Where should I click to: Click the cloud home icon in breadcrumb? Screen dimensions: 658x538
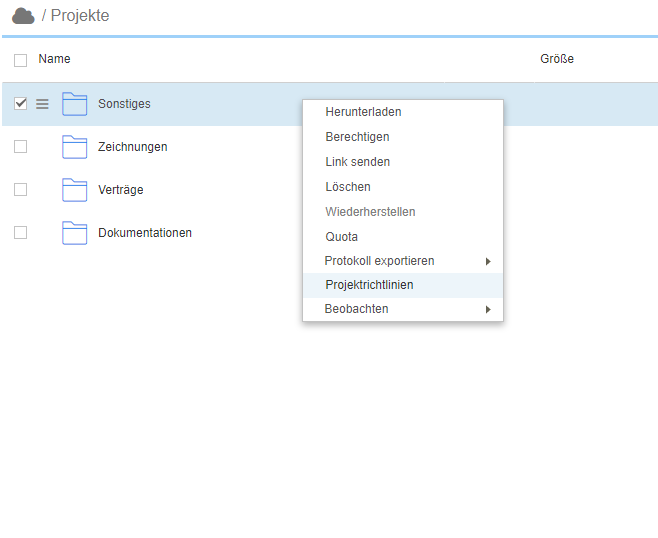coord(23,16)
